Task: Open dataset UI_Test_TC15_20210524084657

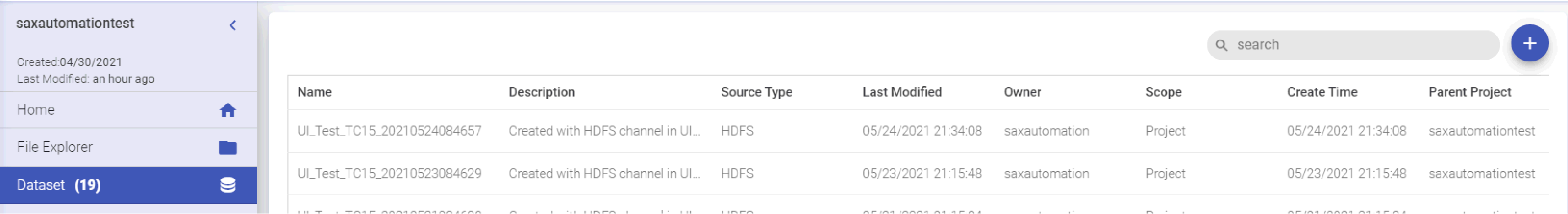Action: point(389,131)
